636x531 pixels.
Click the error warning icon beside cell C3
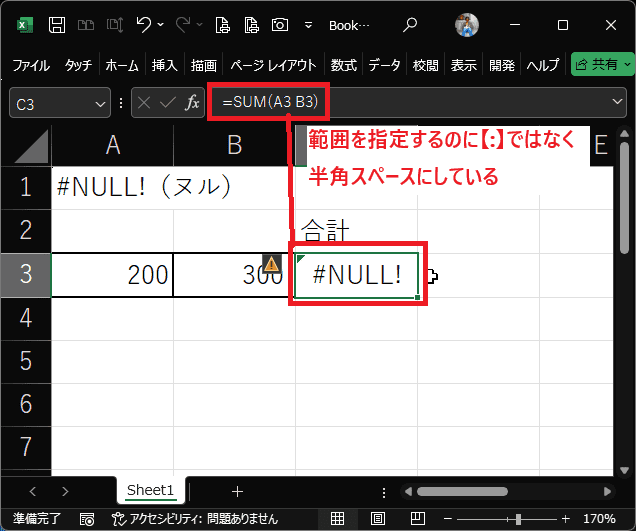pyautogui.click(x=271, y=264)
